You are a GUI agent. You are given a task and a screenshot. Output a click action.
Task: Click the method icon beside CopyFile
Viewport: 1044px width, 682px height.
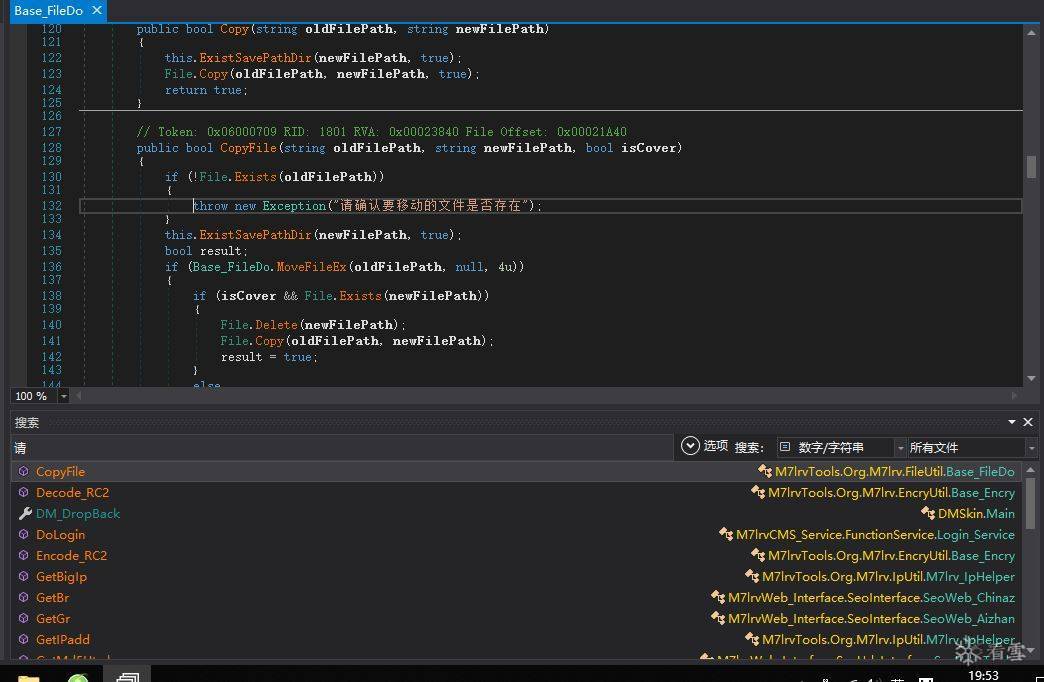[x=24, y=472]
